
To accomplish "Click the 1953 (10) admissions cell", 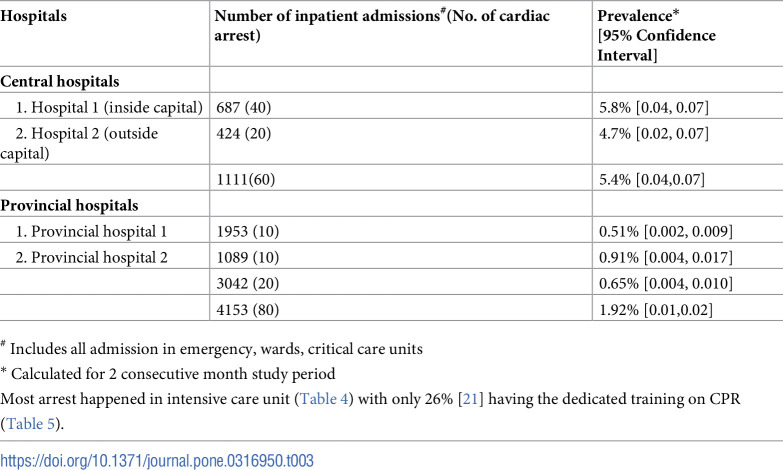I will 249,231.
